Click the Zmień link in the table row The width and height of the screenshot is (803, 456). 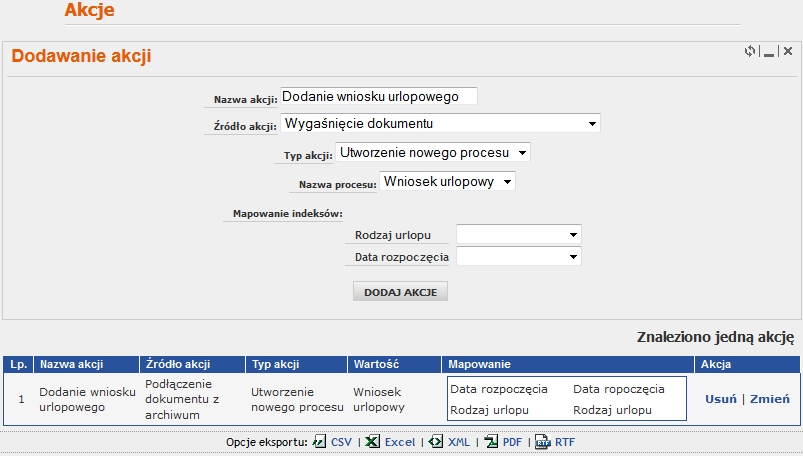pos(770,398)
